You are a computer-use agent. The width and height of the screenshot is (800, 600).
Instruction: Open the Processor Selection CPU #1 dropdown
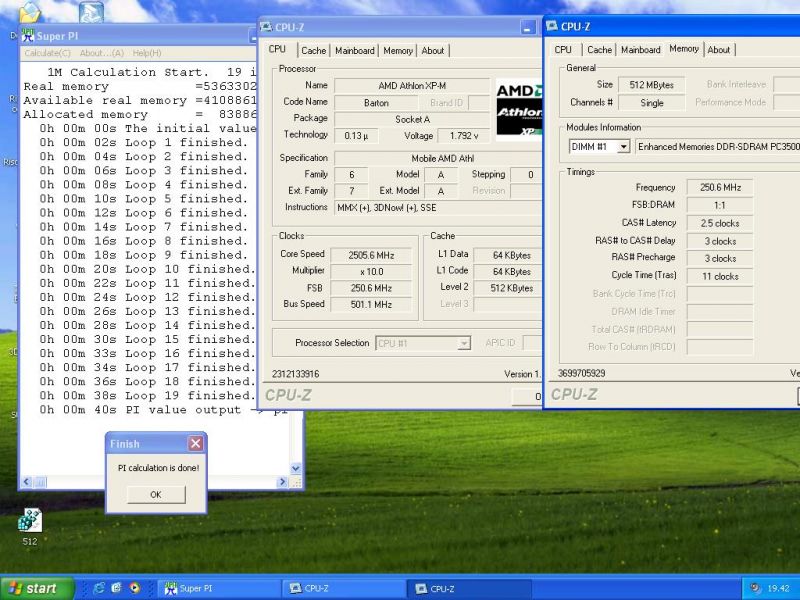pyautogui.click(x=463, y=343)
